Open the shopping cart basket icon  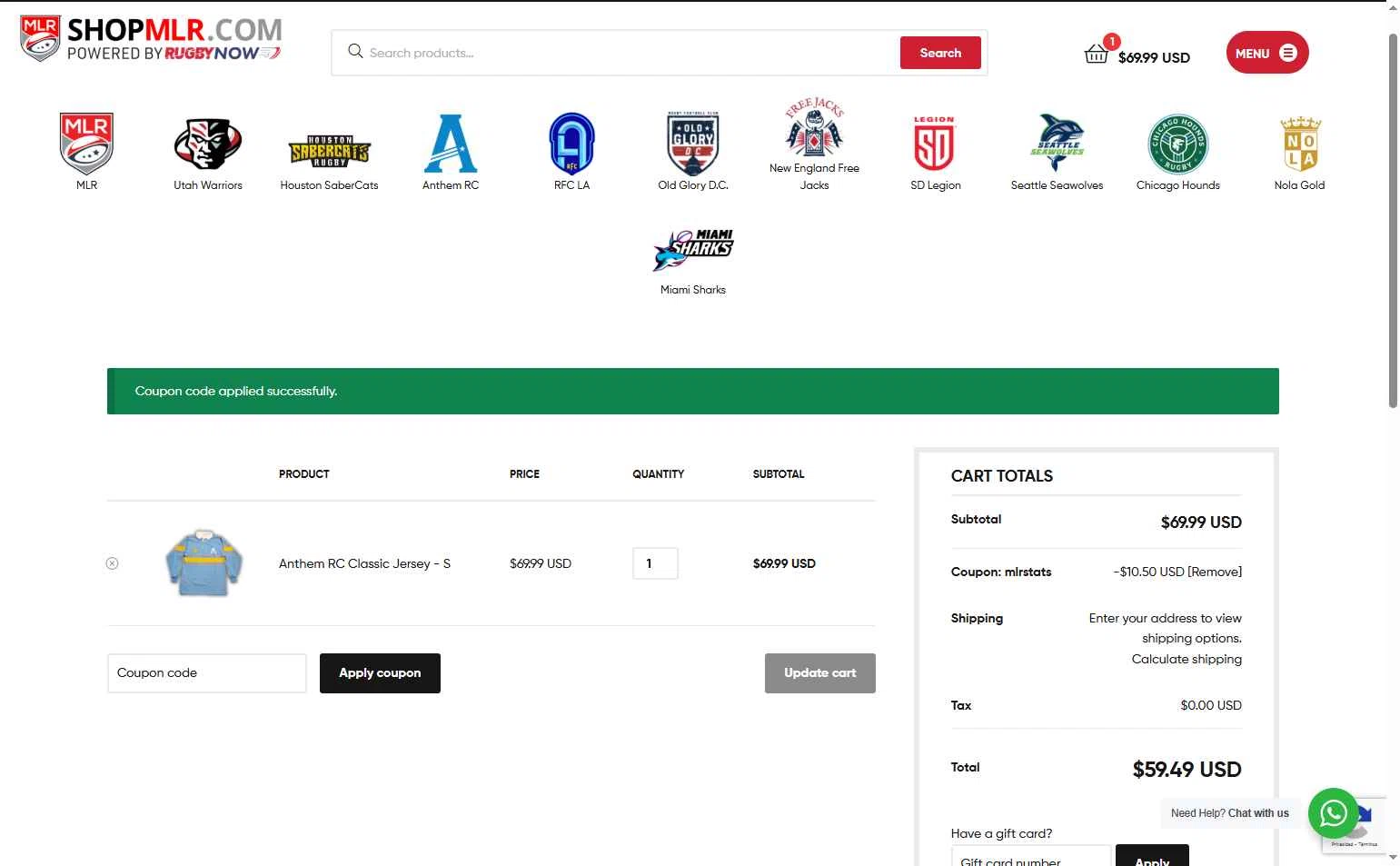1096,55
